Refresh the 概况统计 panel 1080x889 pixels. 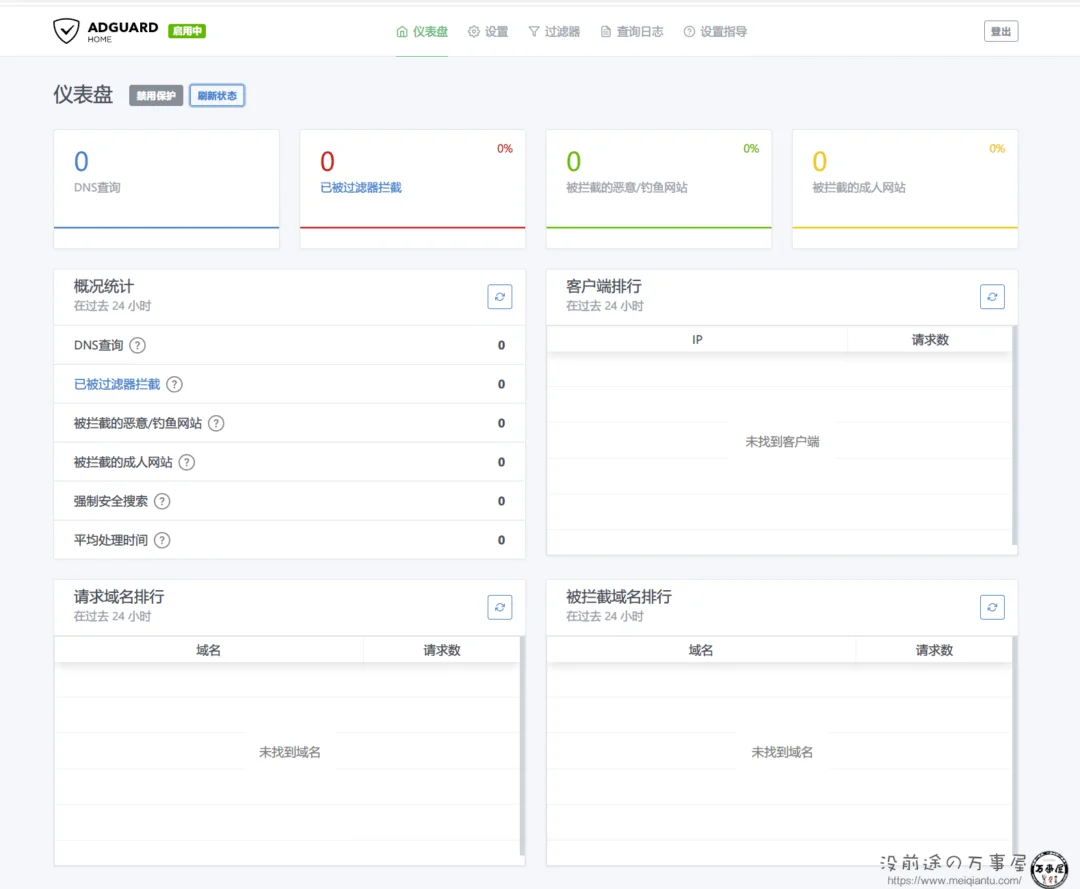point(499,296)
